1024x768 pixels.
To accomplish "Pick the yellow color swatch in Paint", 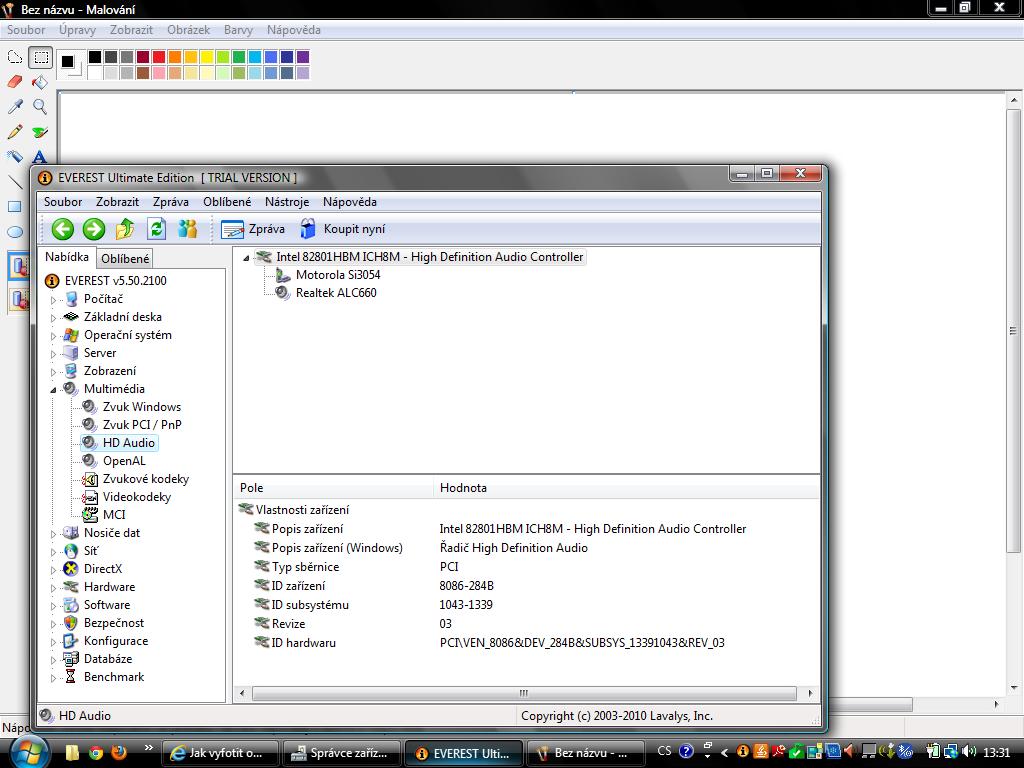I will tap(207, 57).
